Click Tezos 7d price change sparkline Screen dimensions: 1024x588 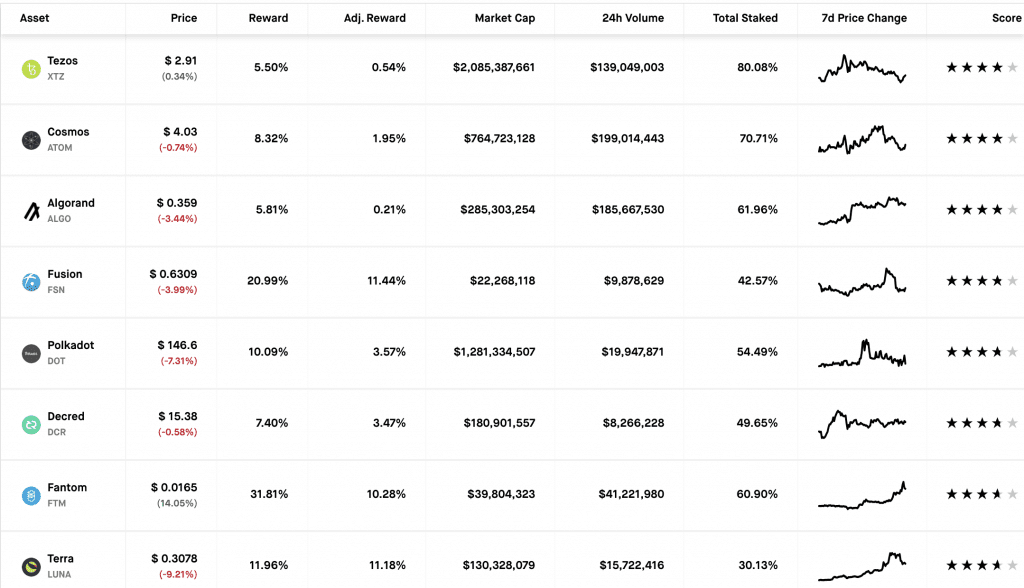(x=862, y=69)
